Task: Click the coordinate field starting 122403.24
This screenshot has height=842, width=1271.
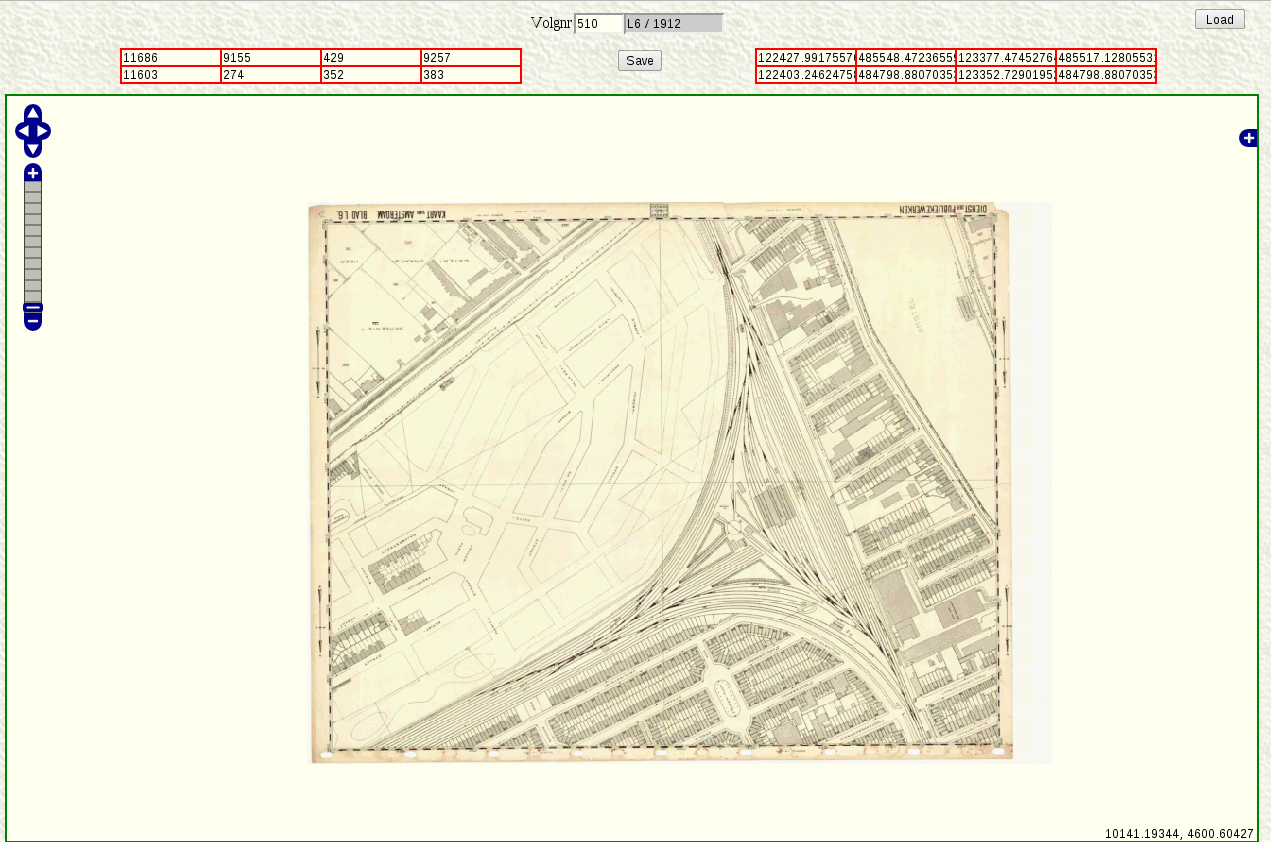Action: 806,74
